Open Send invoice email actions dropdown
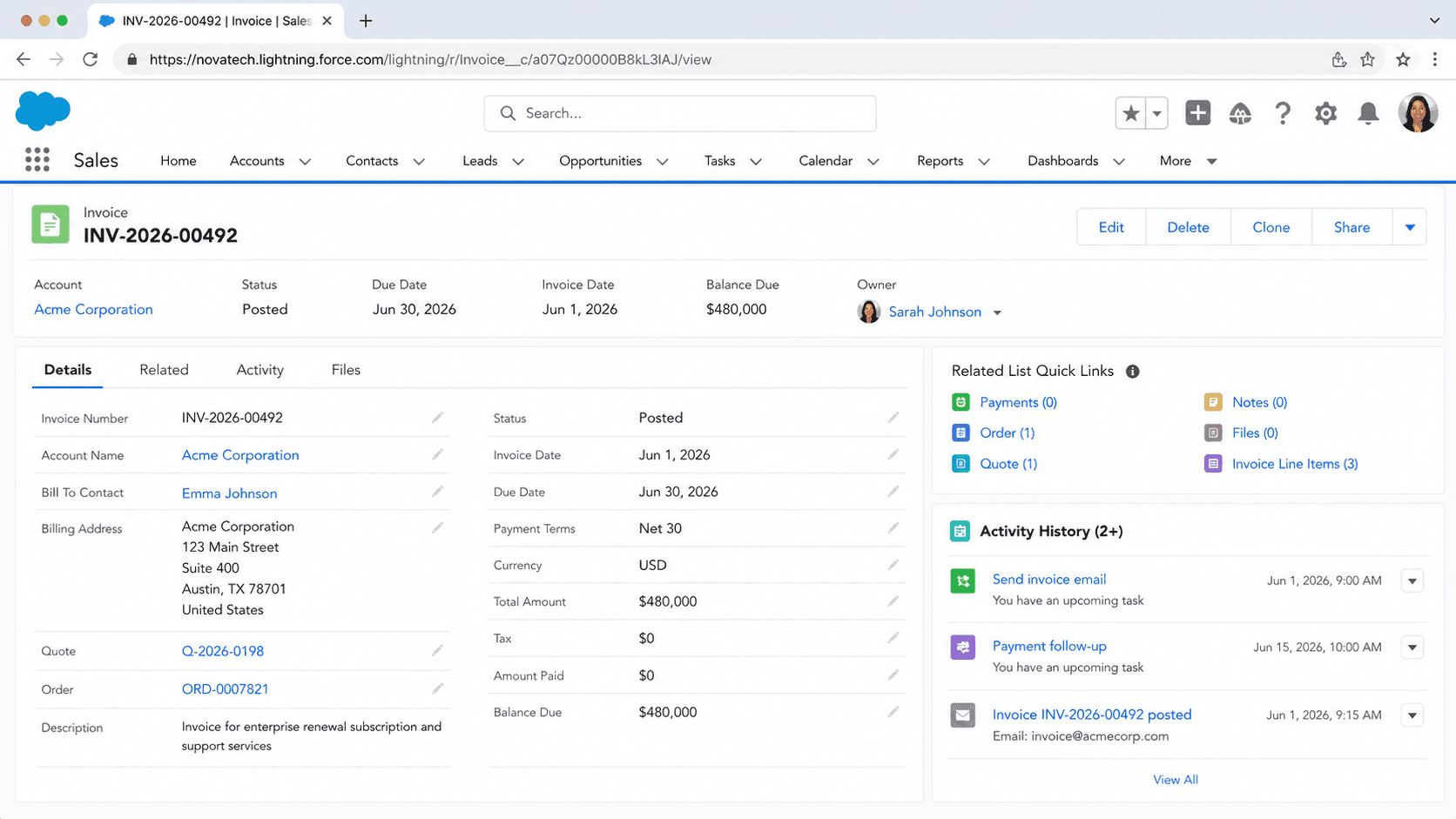The height and width of the screenshot is (819, 1456). [1412, 581]
